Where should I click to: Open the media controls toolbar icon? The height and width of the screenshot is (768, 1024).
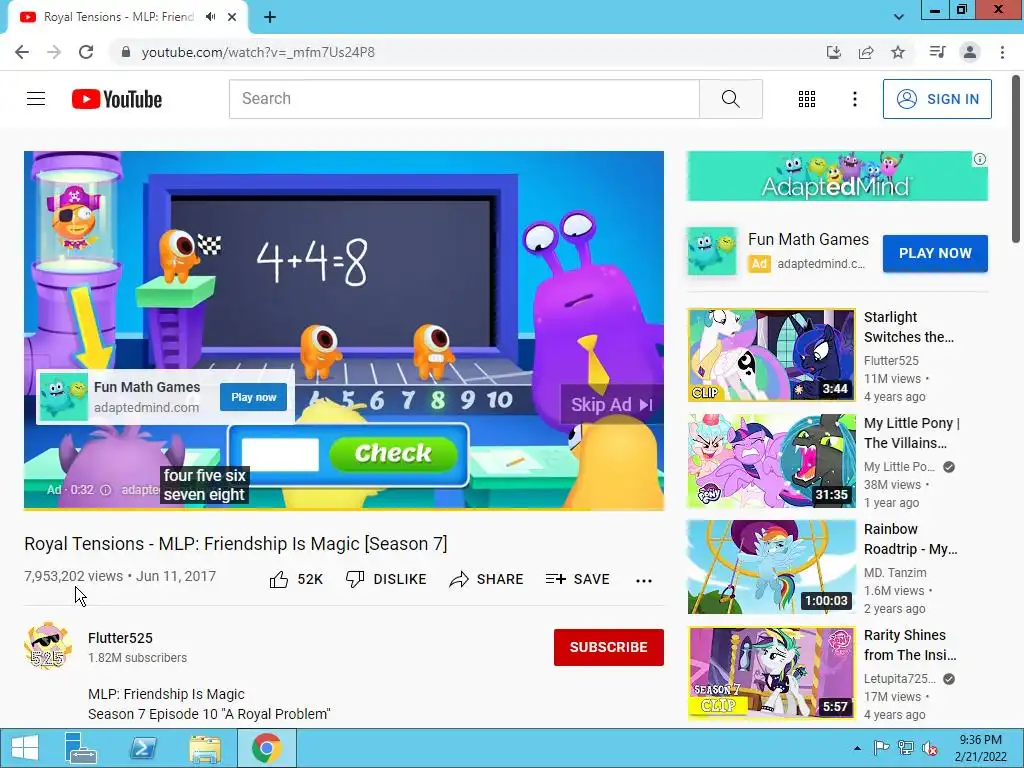[x=937, y=52]
